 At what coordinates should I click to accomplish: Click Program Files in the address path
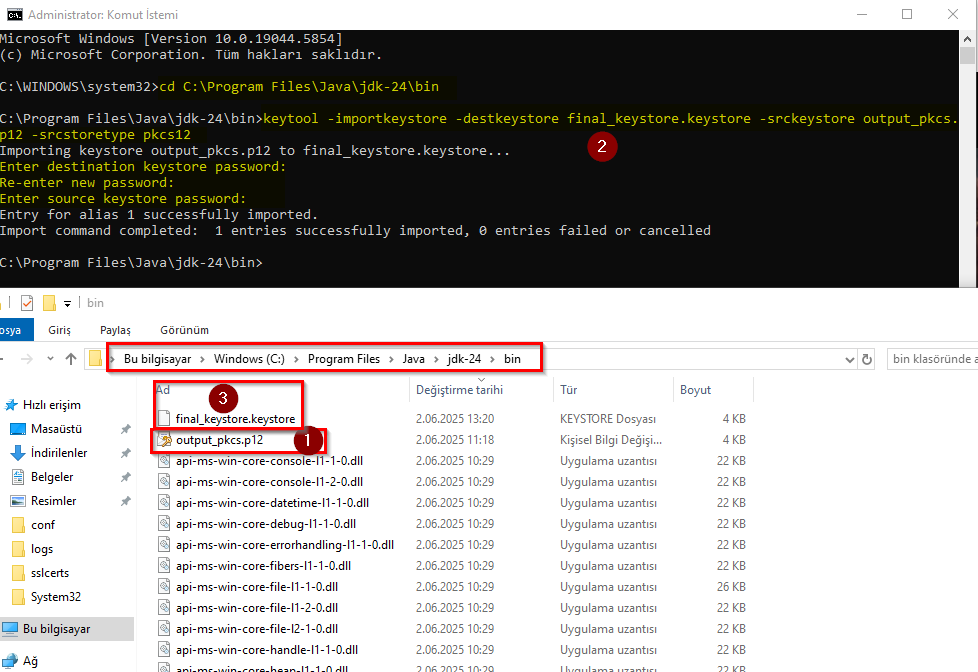[x=344, y=359]
